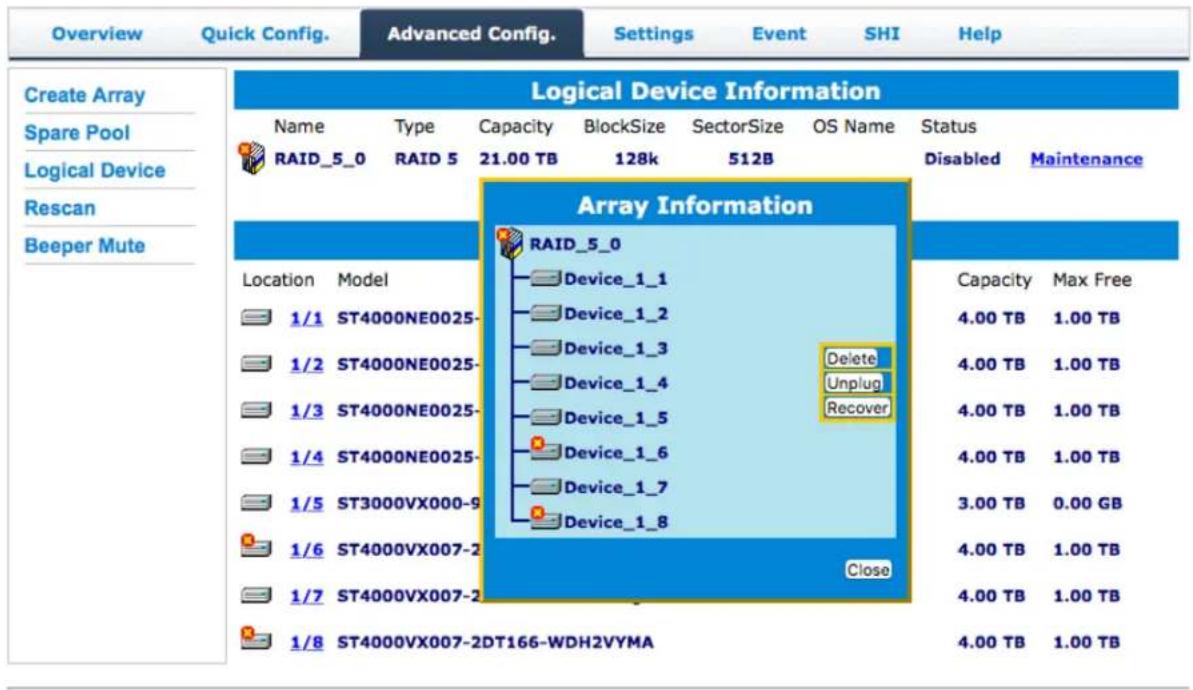Click the Device_1_3 drive icon in the tree
This screenshot has height=690, width=1193.
point(546,348)
